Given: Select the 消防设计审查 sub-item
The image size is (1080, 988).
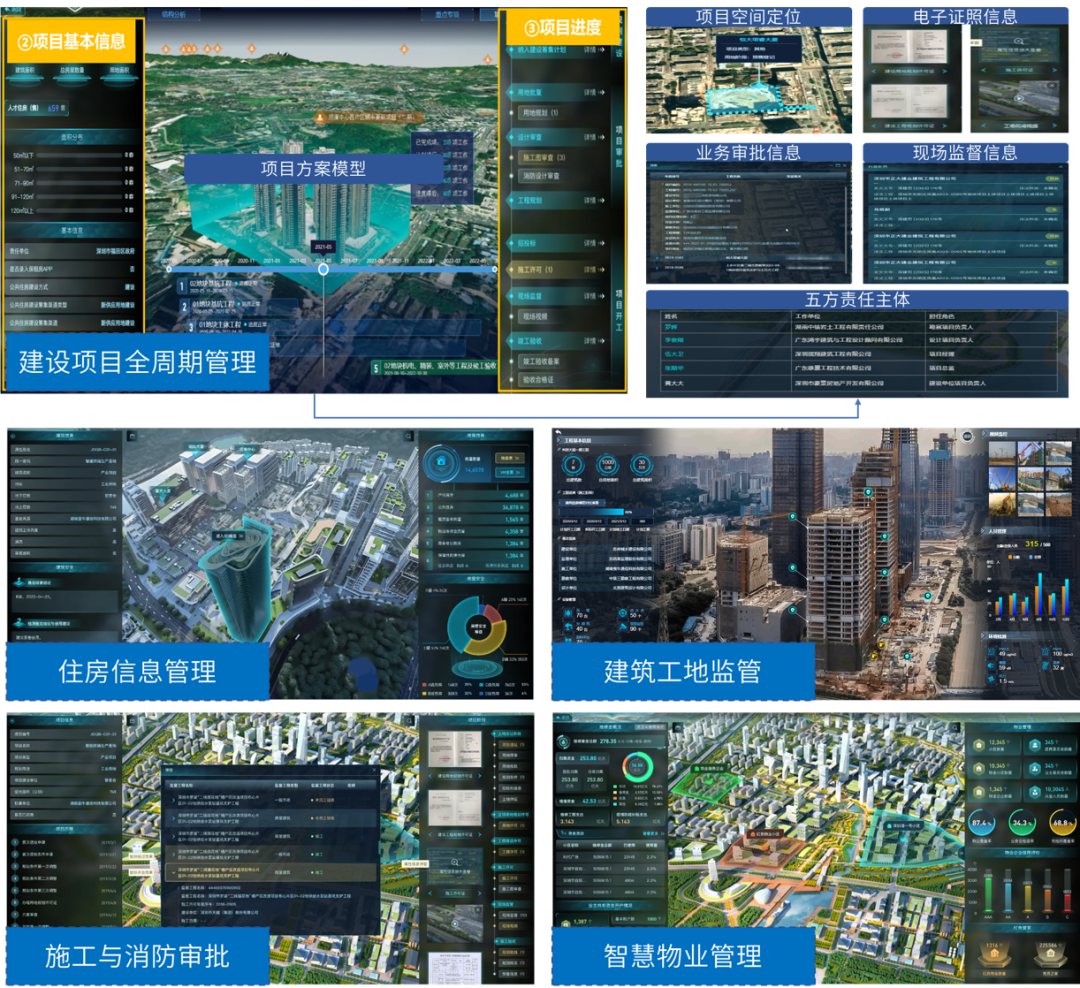Looking at the screenshot, I should coord(541,176).
